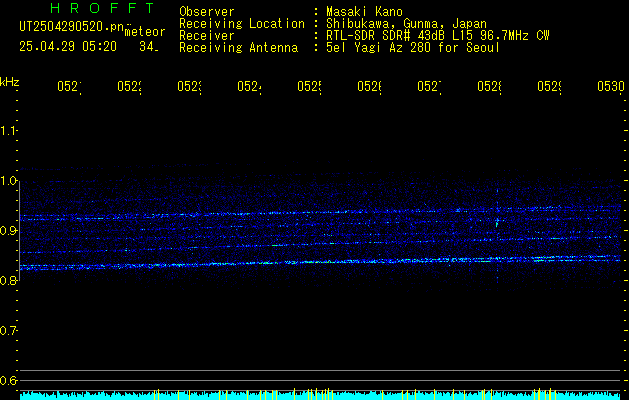This screenshot has width=629, height=400.
Task: Select the observer name Masaki Kano
Action: (364, 12)
